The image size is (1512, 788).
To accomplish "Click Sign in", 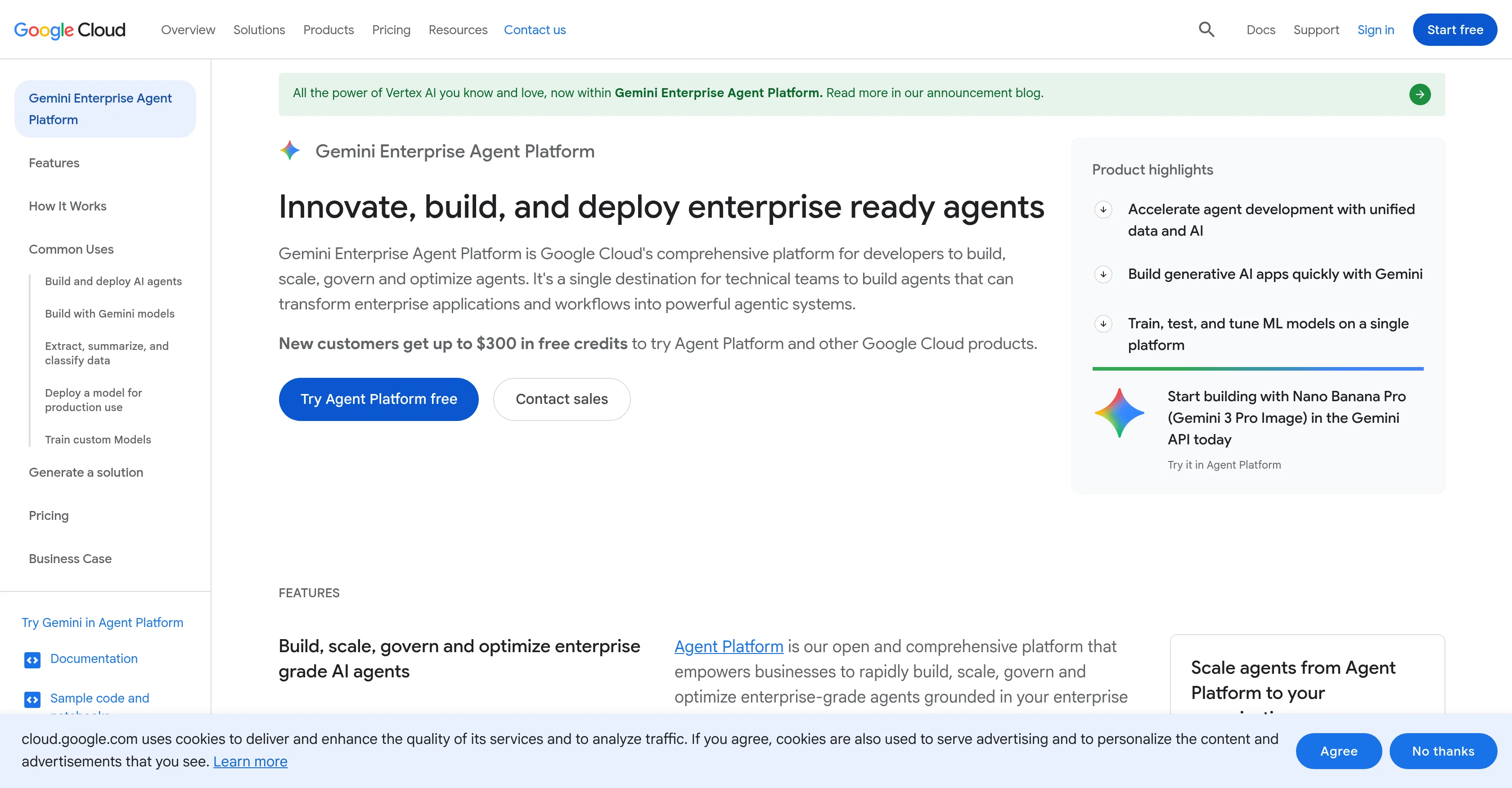I will 1375,30.
